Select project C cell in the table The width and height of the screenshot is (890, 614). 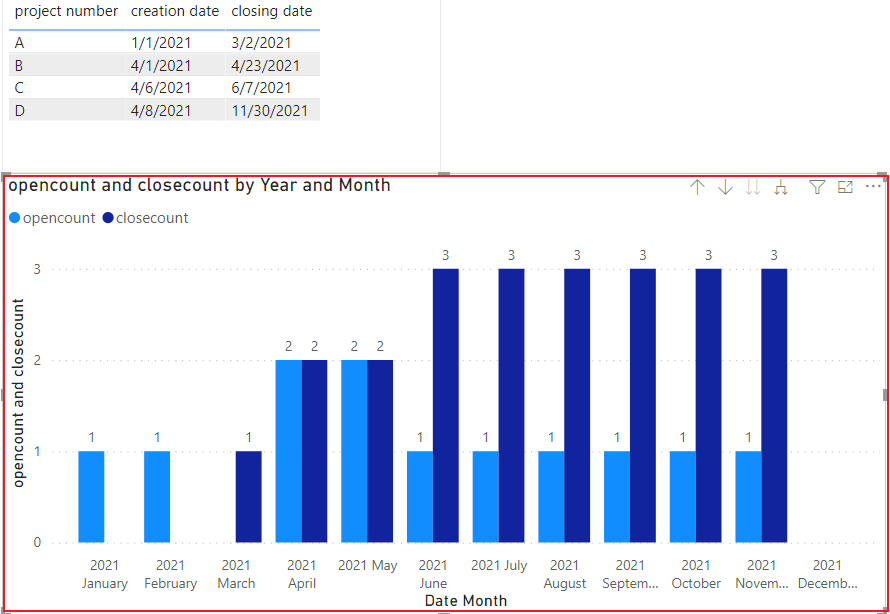pos(67,88)
